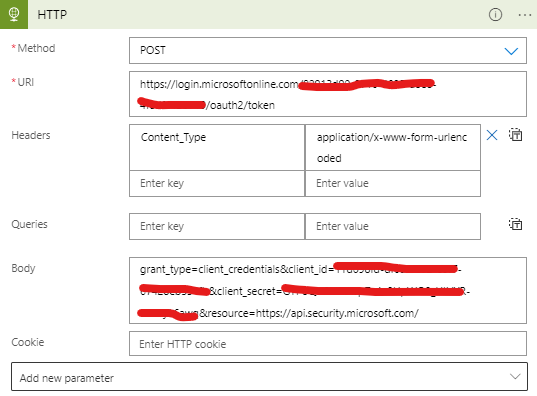Click the empty Headers Enter key field
Image resolution: width=537 pixels, height=396 pixels.
tap(217, 184)
